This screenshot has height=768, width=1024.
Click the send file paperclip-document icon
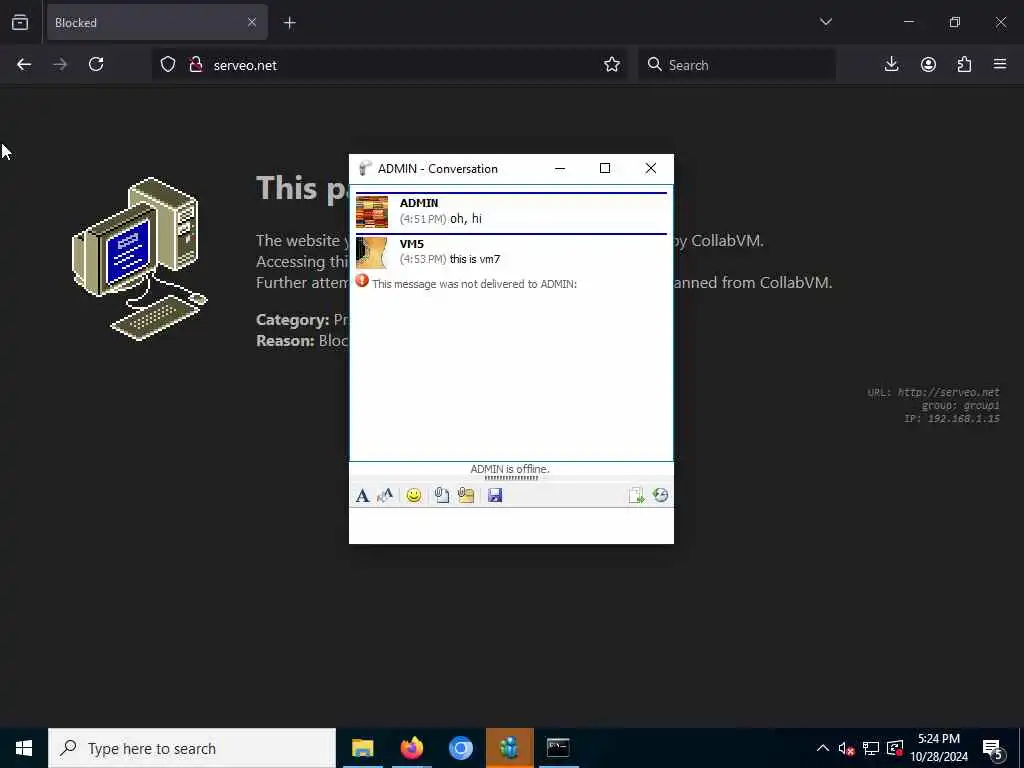pyautogui.click(x=441, y=496)
